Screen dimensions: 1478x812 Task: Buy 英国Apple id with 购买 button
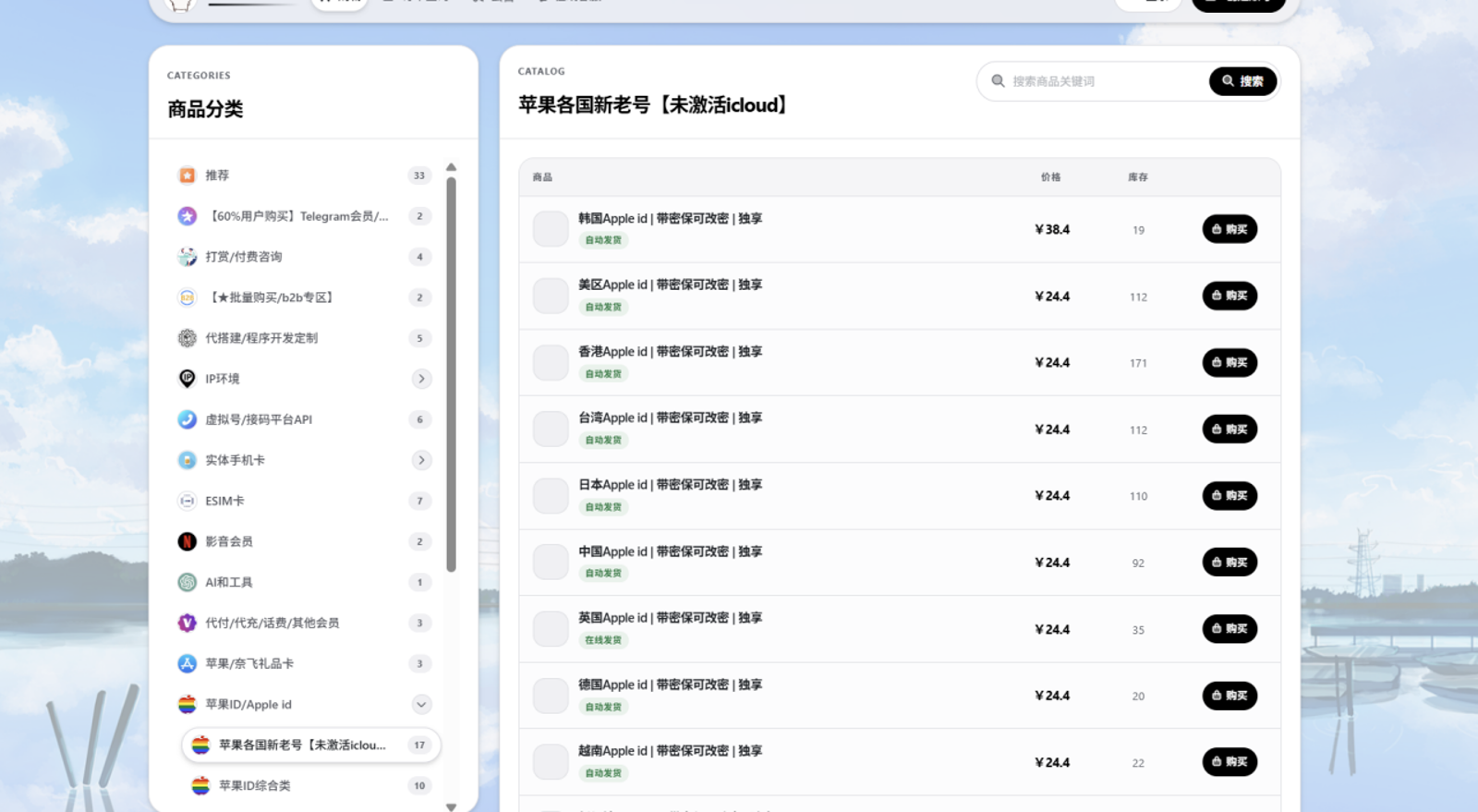(1230, 628)
